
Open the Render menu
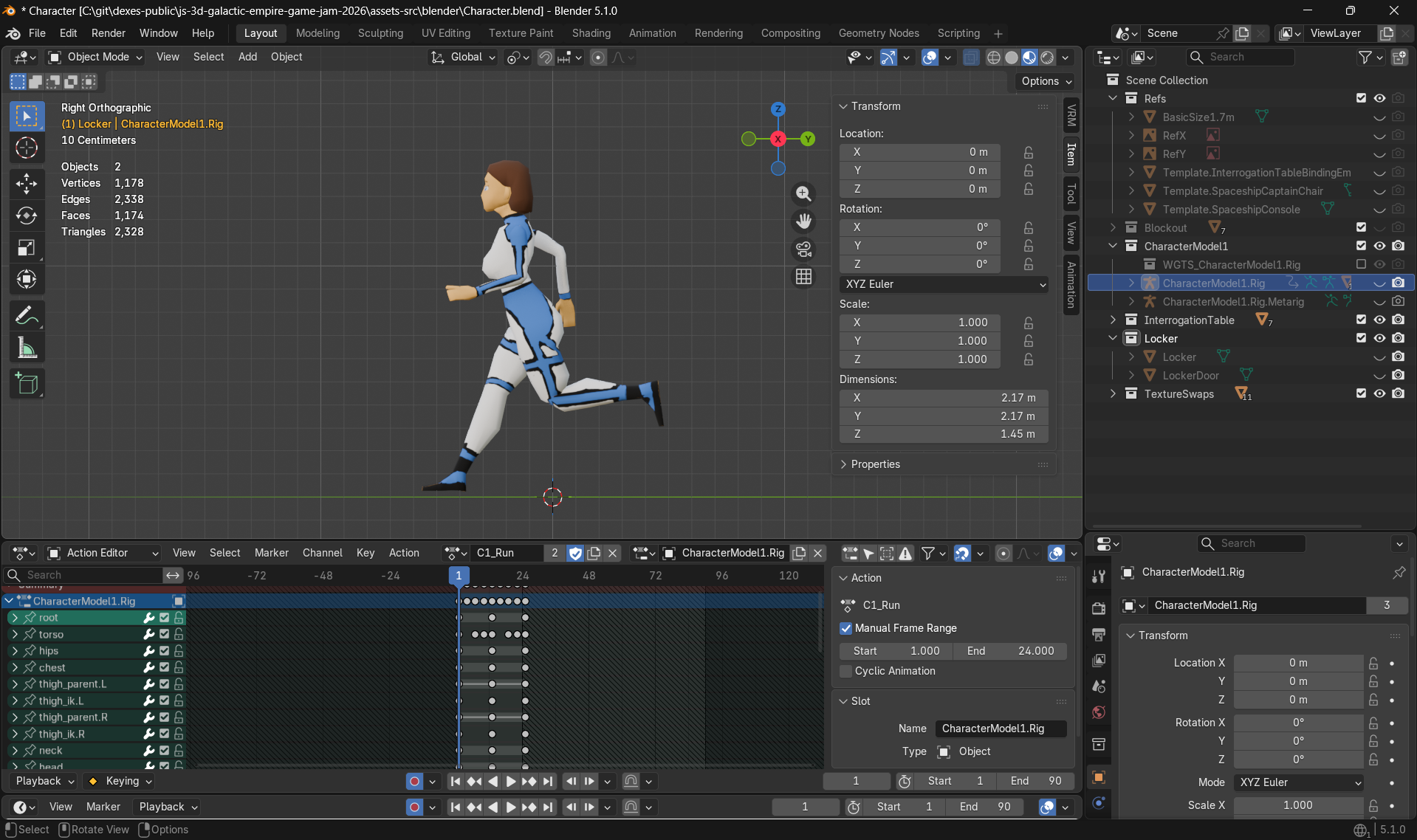(108, 33)
